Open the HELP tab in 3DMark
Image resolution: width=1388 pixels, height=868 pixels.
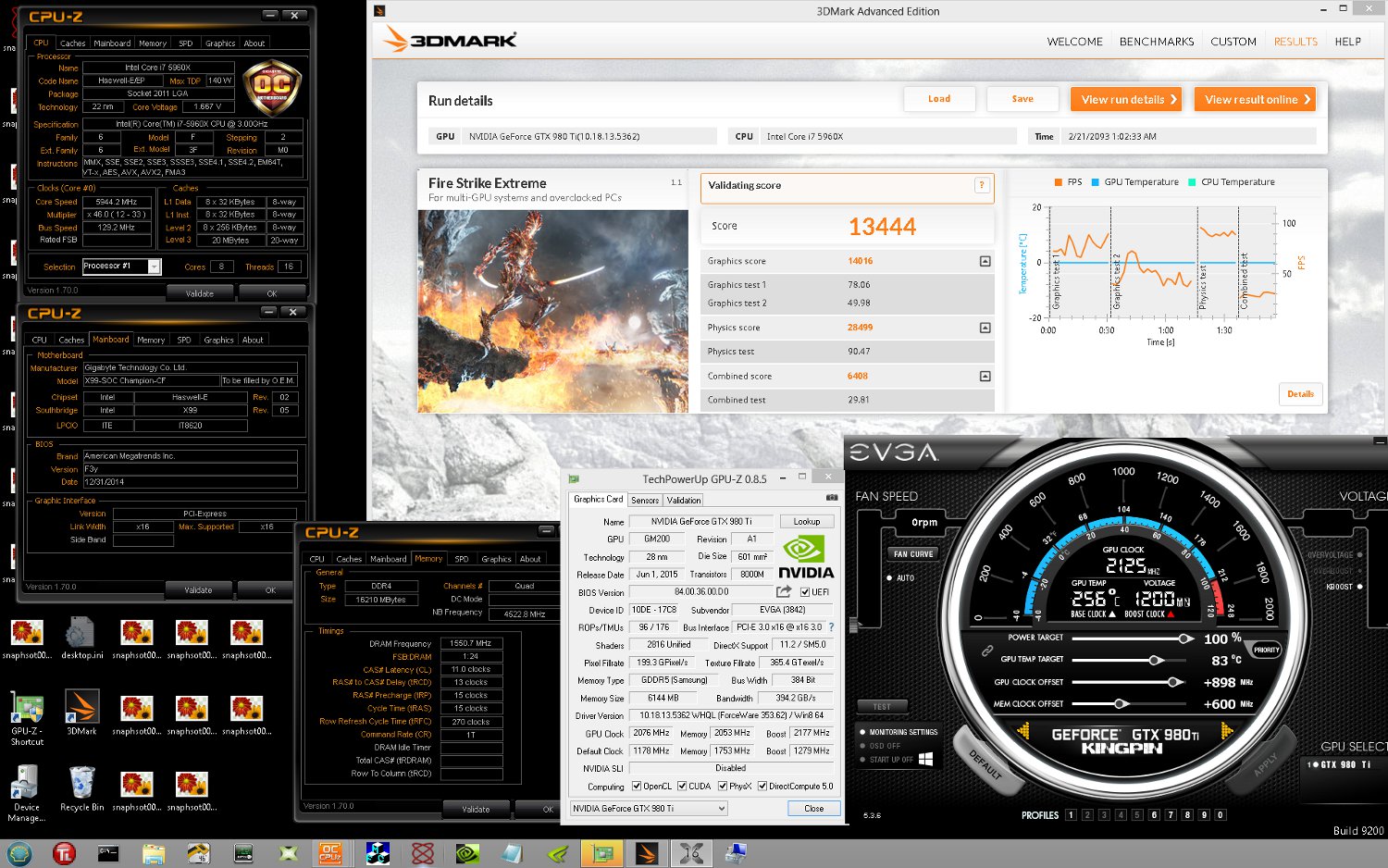point(1347,42)
